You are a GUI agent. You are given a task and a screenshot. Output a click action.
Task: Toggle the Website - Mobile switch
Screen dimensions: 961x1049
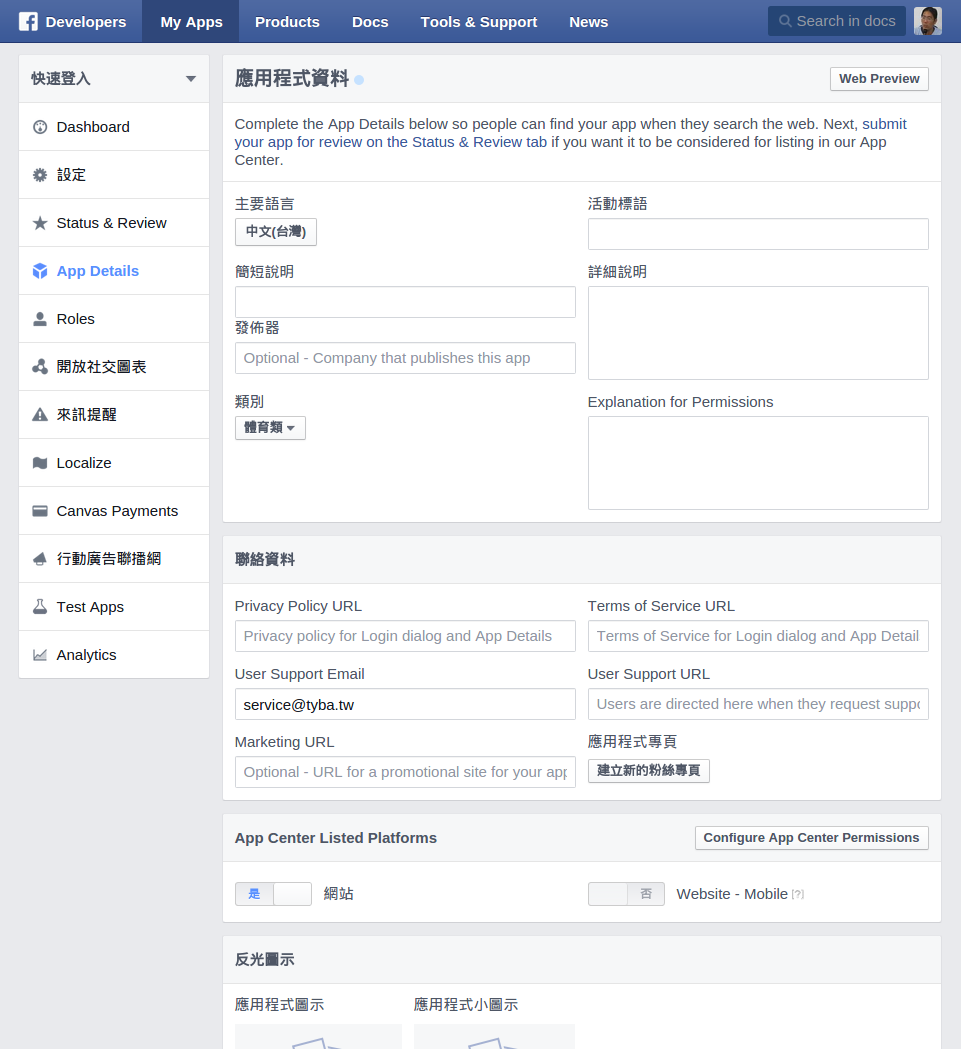pyautogui.click(x=626, y=894)
